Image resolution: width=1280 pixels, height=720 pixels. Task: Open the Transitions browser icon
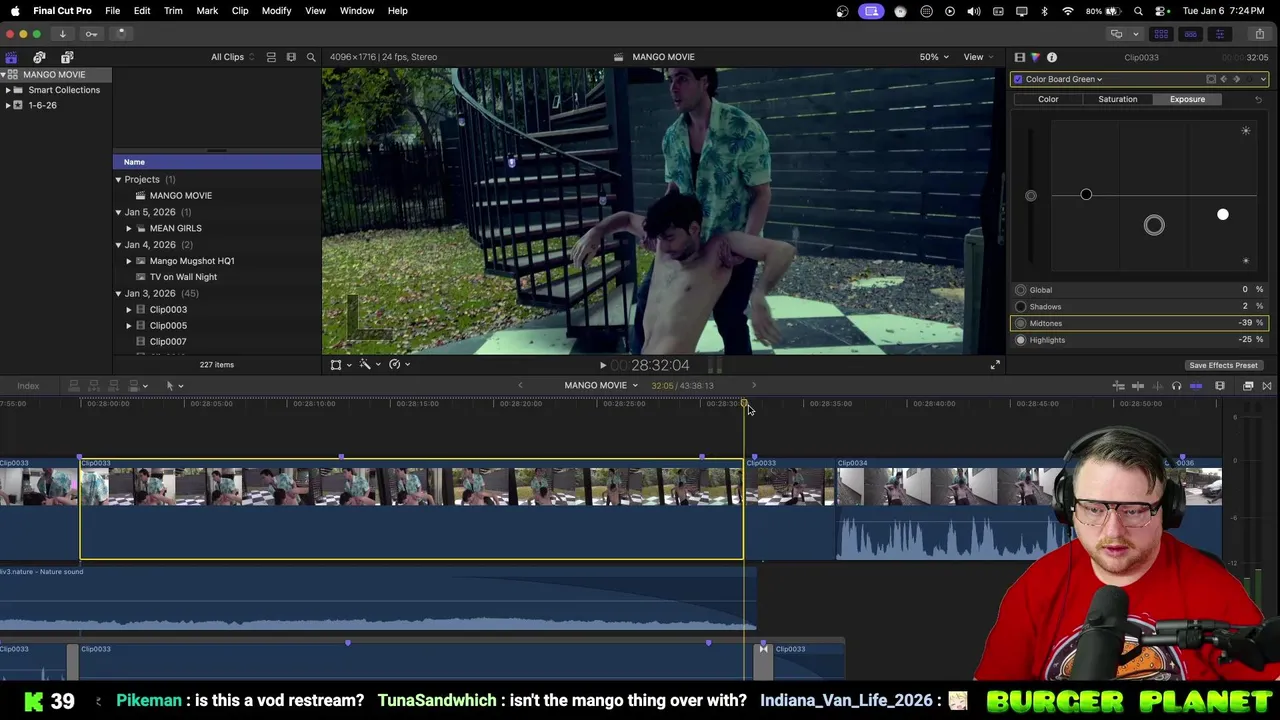point(1267,386)
